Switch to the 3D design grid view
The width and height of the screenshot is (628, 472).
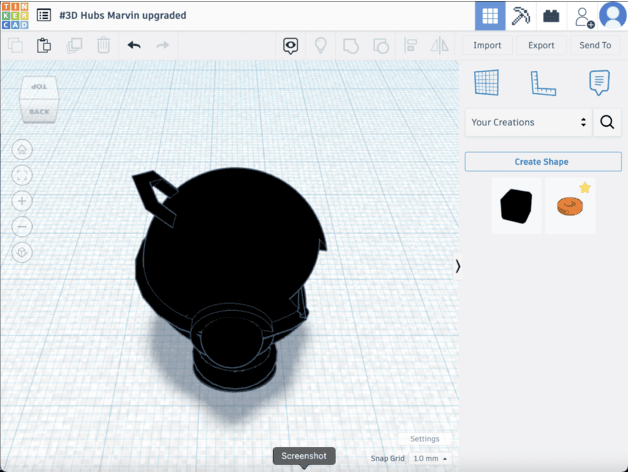(x=490, y=16)
